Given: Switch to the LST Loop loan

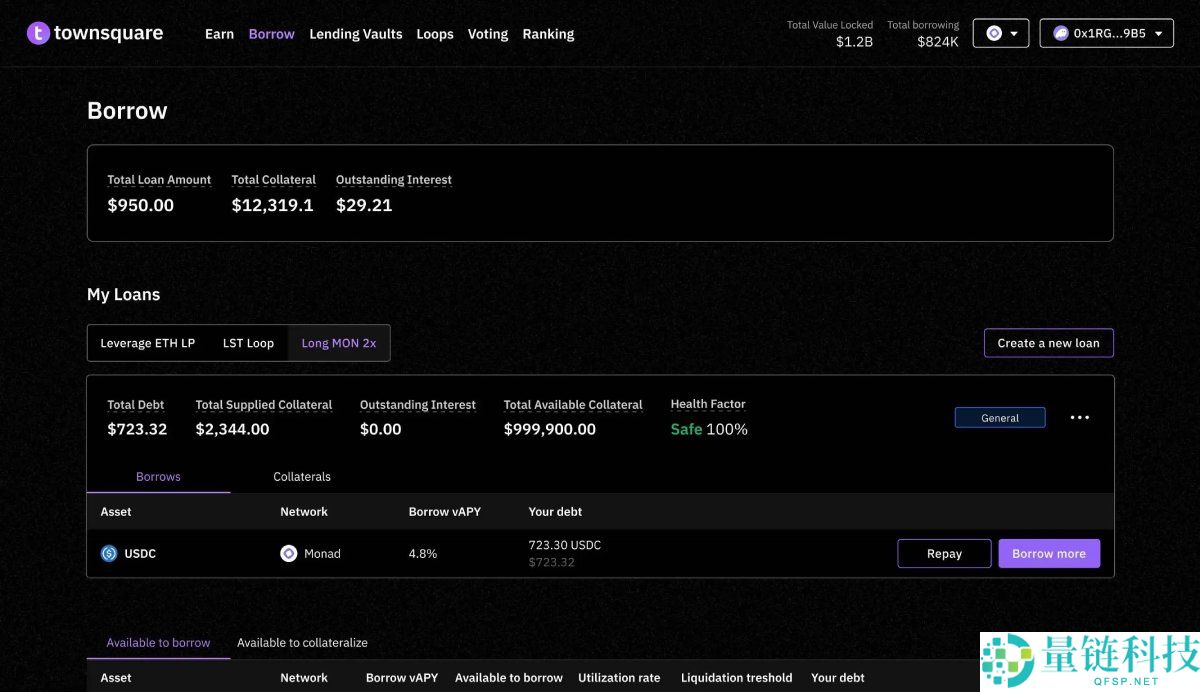Looking at the screenshot, I should click(x=248, y=343).
